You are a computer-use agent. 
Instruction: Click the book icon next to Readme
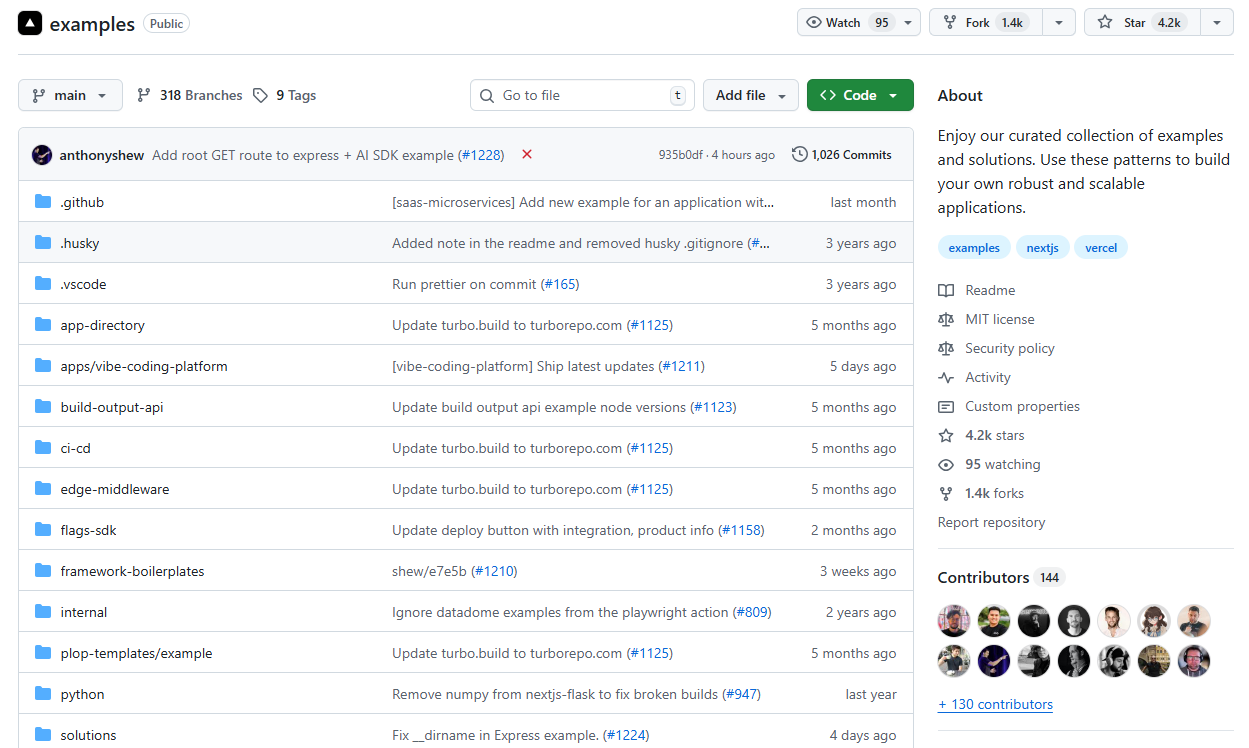click(x=946, y=290)
